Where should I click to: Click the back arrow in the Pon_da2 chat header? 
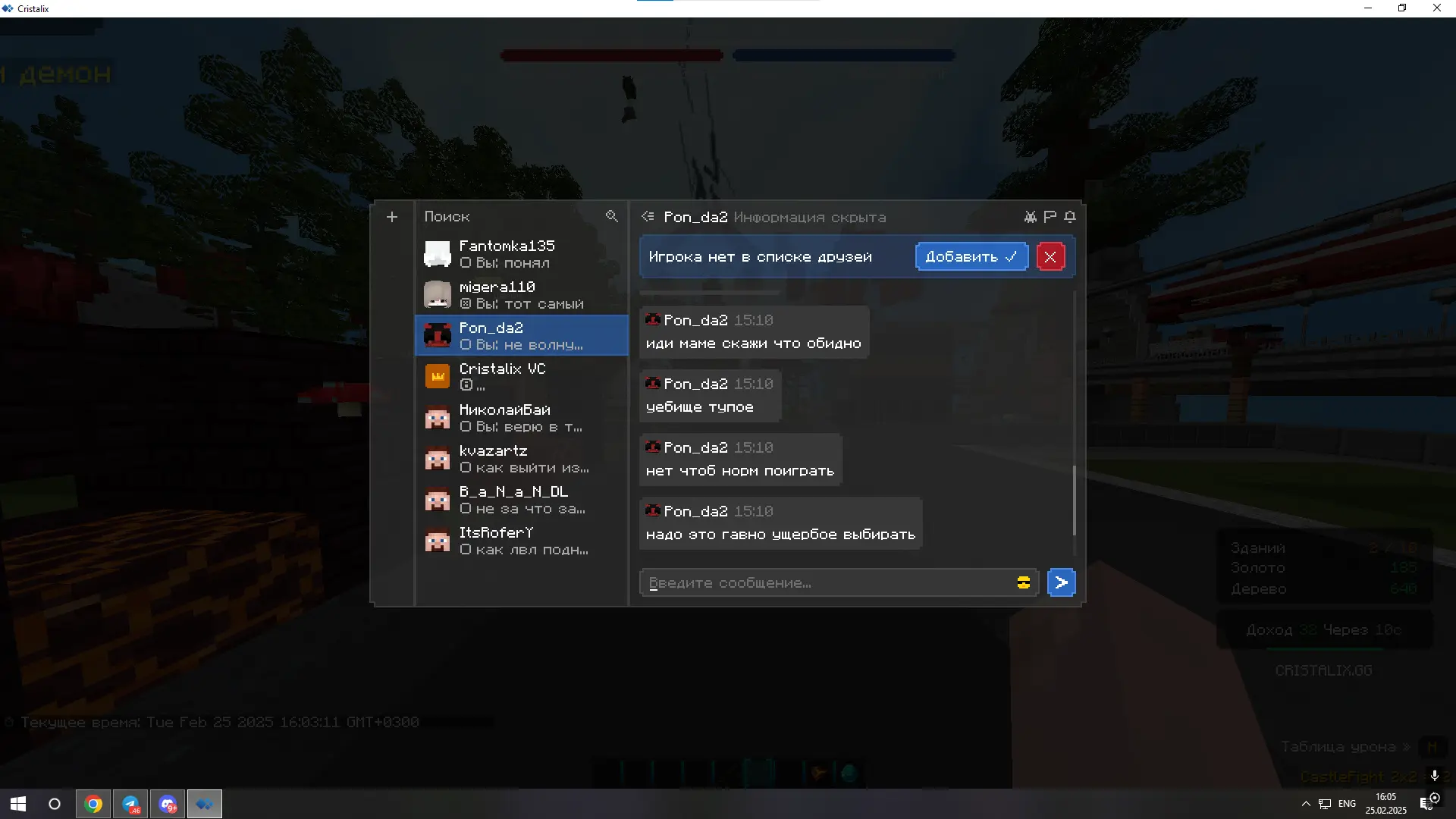coord(648,217)
